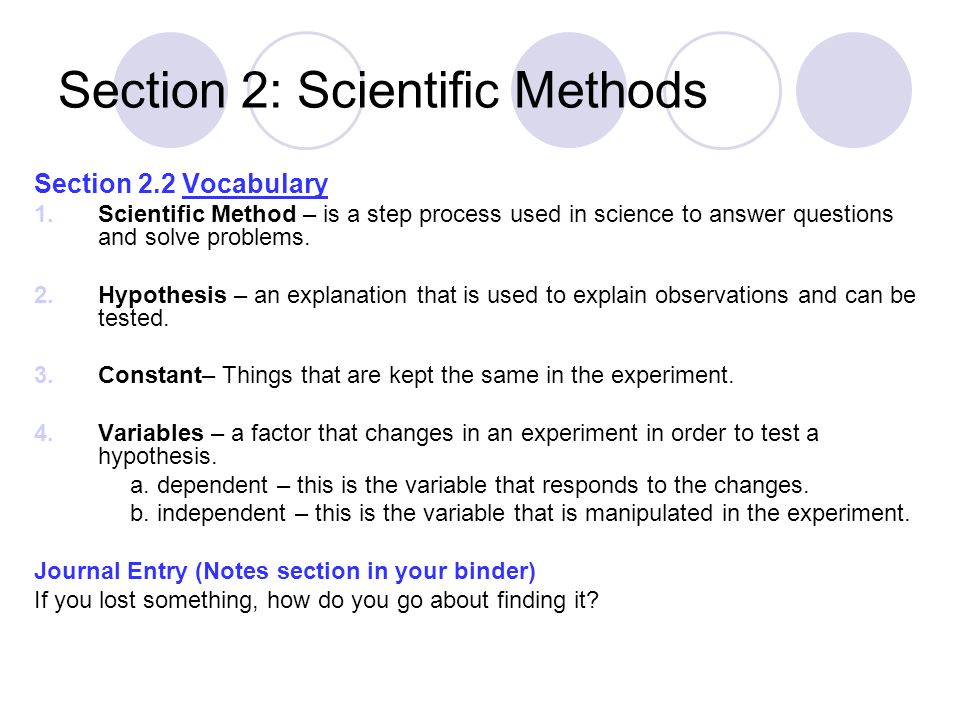Click the Vocabulary underlined link
Screen dimensions: 960x720
pos(255,184)
